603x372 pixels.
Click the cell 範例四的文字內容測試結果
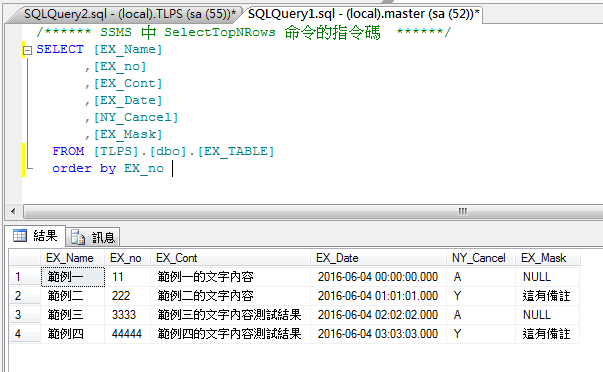(231, 334)
